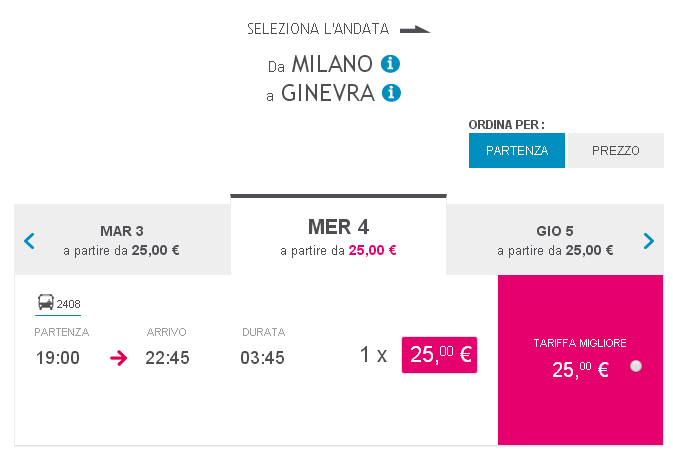
Task: Open info icon next to GINEVRA
Action: (x=391, y=93)
